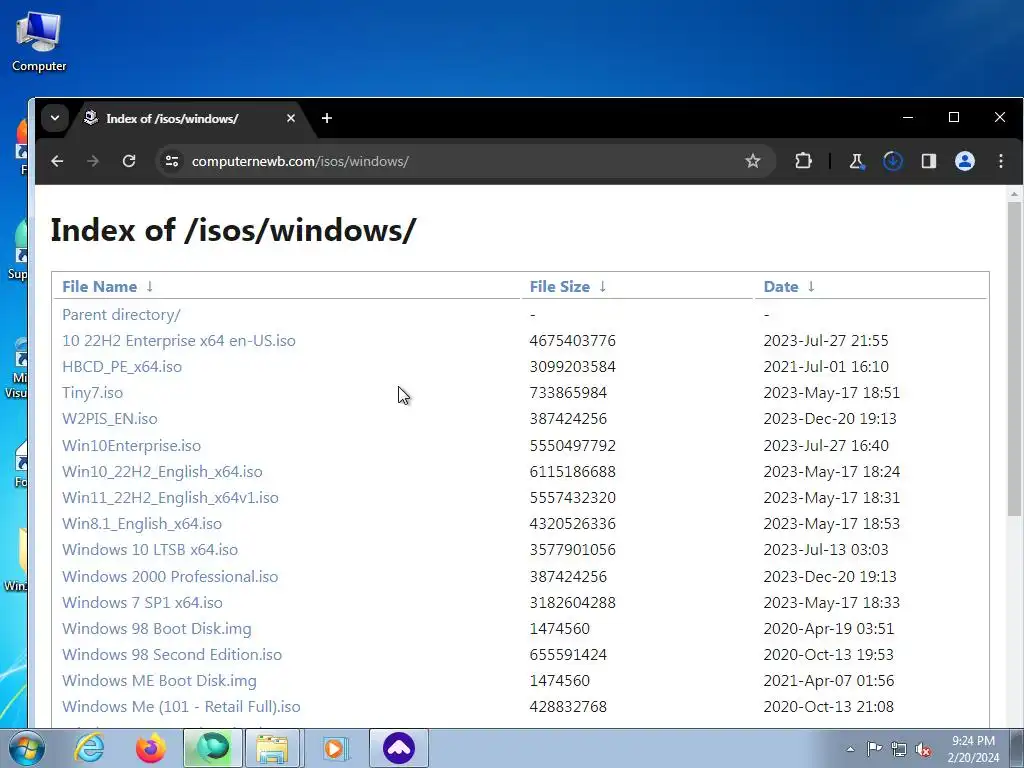Download Windows 7 SP1 x64.iso
1024x768 pixels.
[142, 603]
